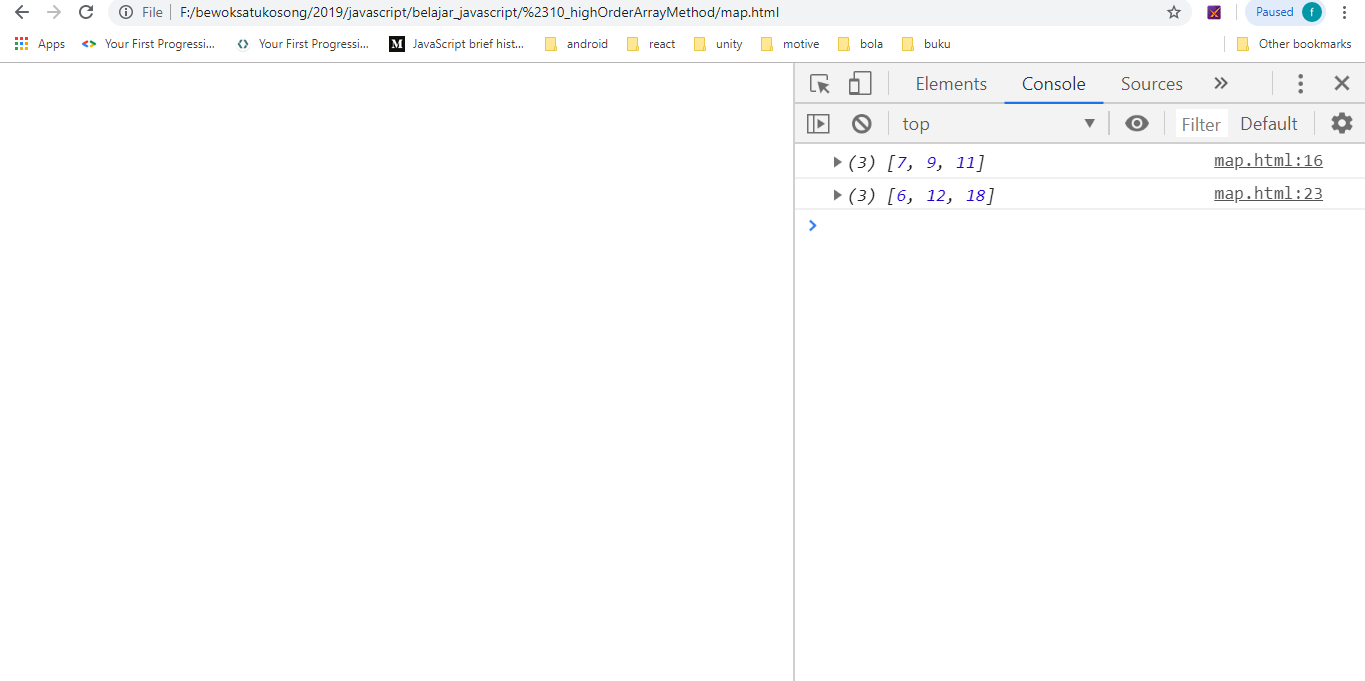Screen dimensions: 1365x681
Task: Open the DevTools three-dot menu
Action: (1300, 84)
